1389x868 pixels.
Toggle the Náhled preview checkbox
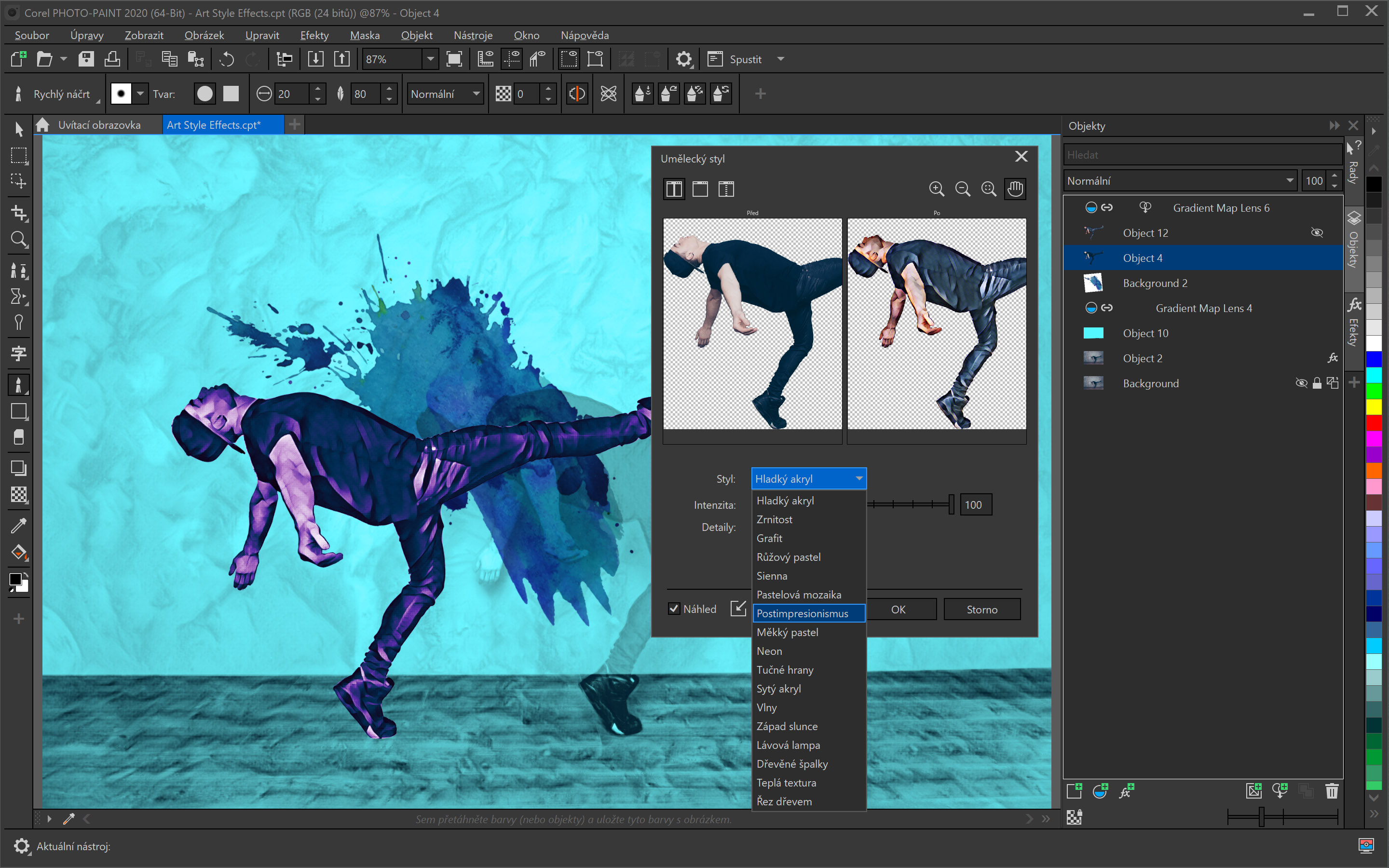click(674, 609)
